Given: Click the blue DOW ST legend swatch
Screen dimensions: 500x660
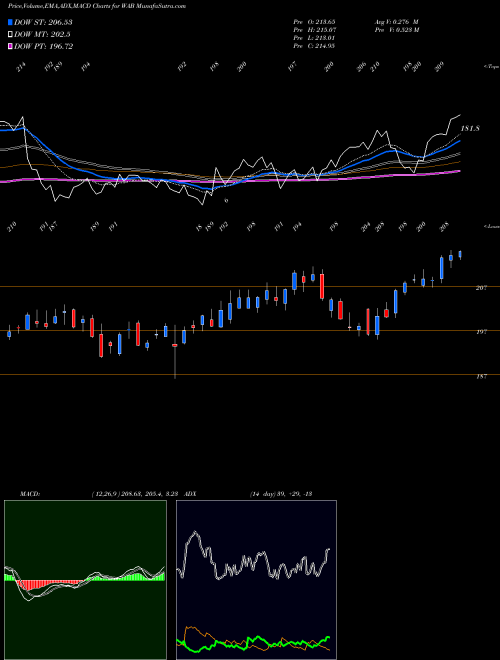Looking at the screenshot, I should click(10, 22).
